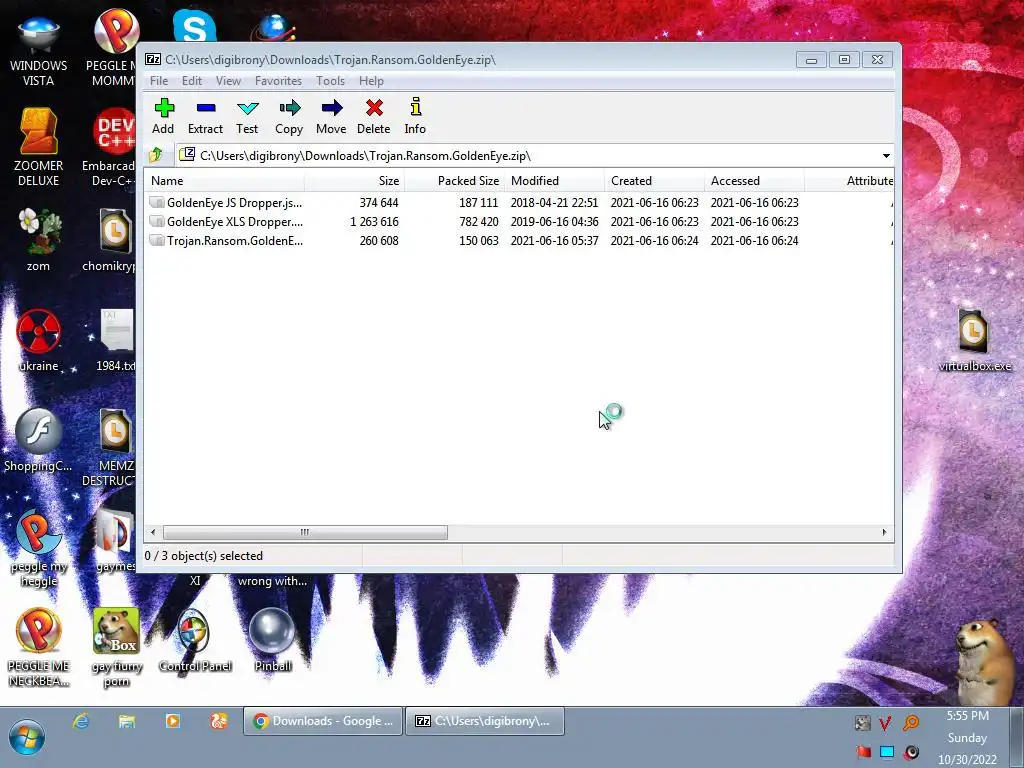Image resolution: width=1024 pixels, height=768 pixels.
Task: Click modified date 2021-06-16 05:37
Action: point(554,240)
